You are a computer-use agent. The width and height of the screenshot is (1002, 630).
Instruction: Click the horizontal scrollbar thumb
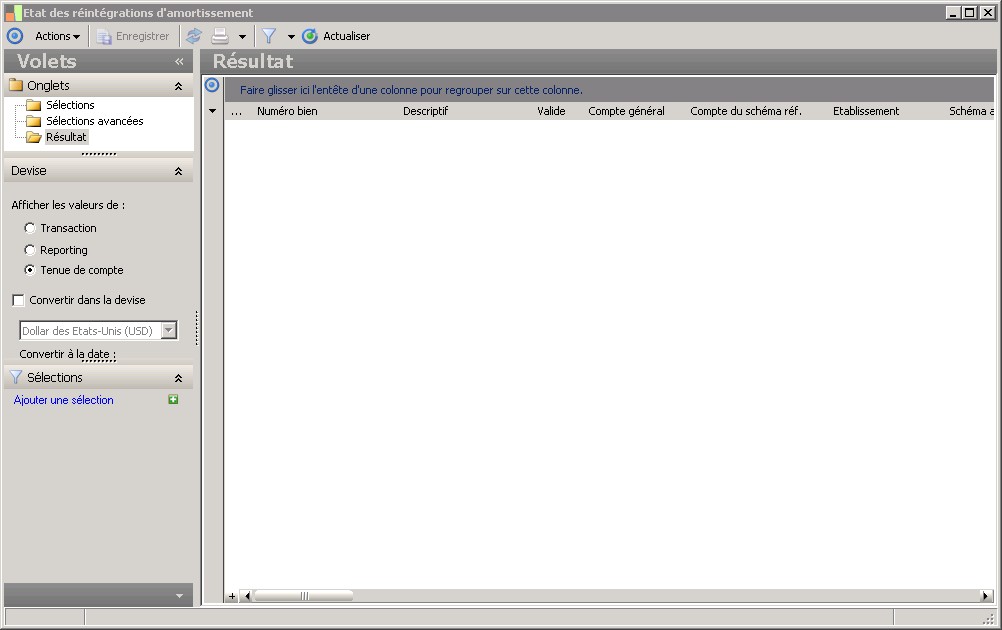[x=304, y=596]
